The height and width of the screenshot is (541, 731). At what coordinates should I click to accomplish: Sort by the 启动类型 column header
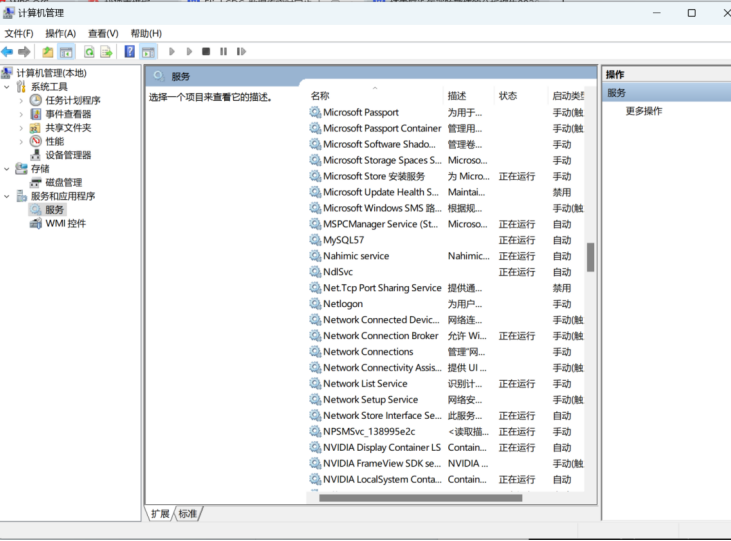coord(568,96)
